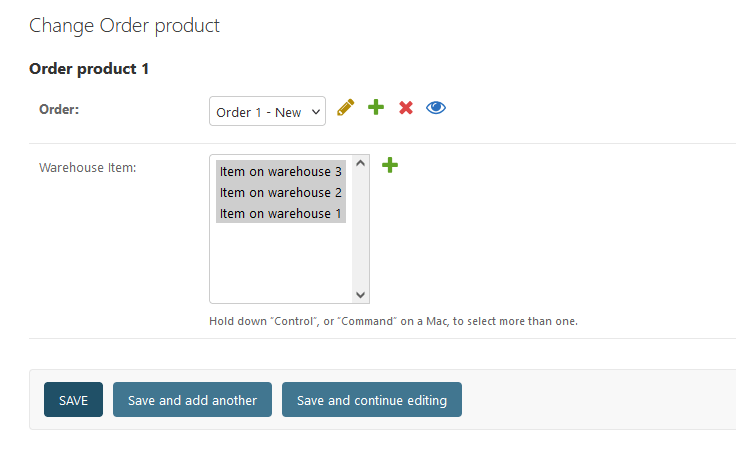Screen dimensions: 736x456
Task: Click the listbox scroll up arrow
Action: click(x=360, y=163)
